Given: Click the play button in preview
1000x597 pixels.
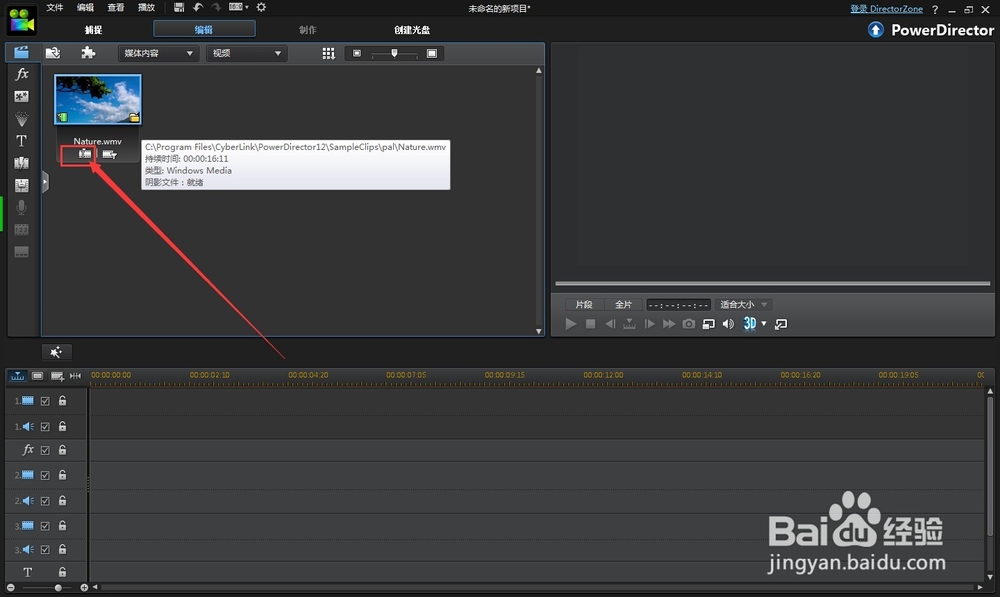Looking at the screenshot, I should coord(571,324).
